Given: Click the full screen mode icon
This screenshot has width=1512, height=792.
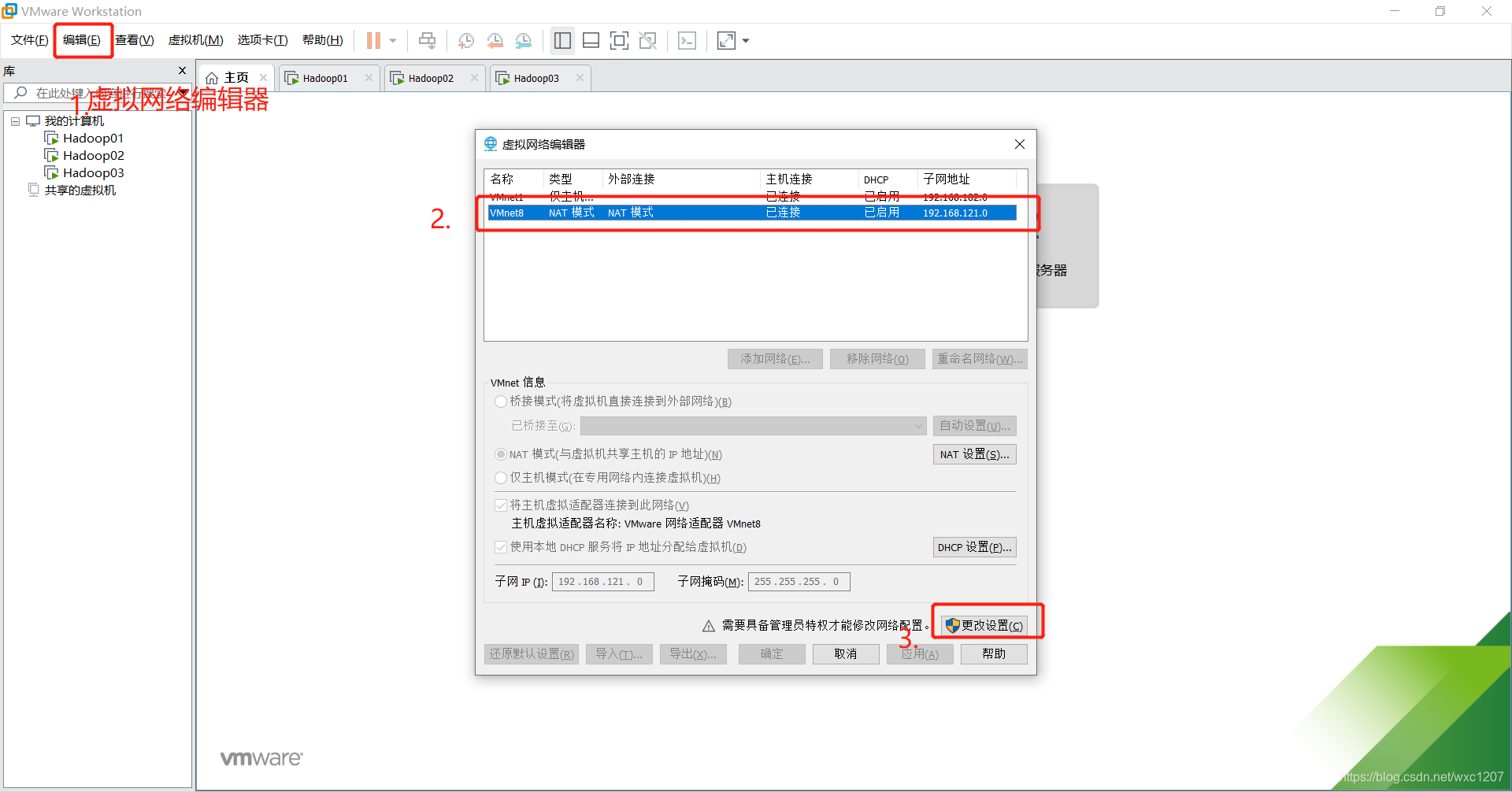Looking at the screenshot, I should point(619,40).
